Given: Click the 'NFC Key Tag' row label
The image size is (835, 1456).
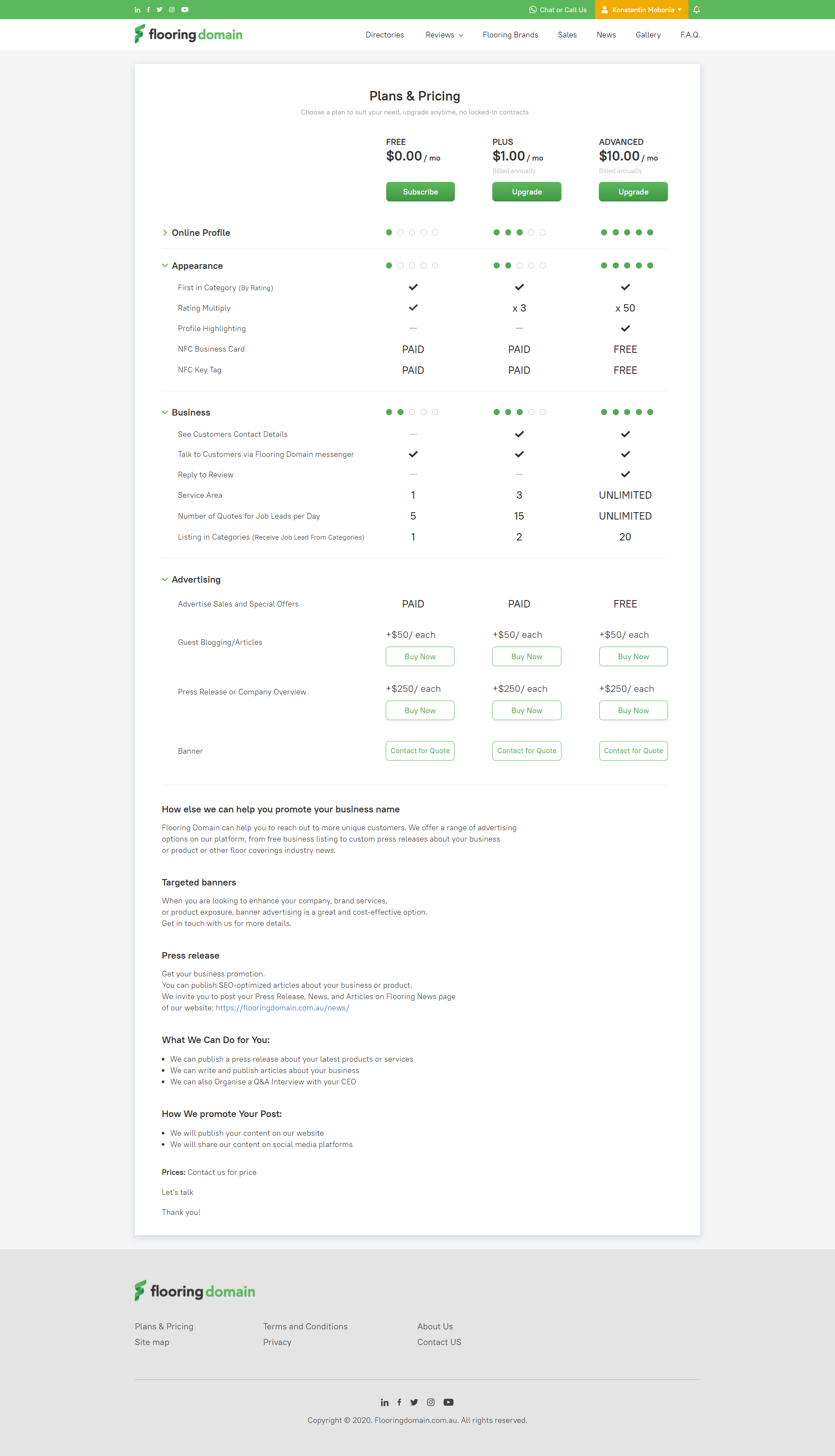Looking at the screenshot, I should click(x=199, y=370).
